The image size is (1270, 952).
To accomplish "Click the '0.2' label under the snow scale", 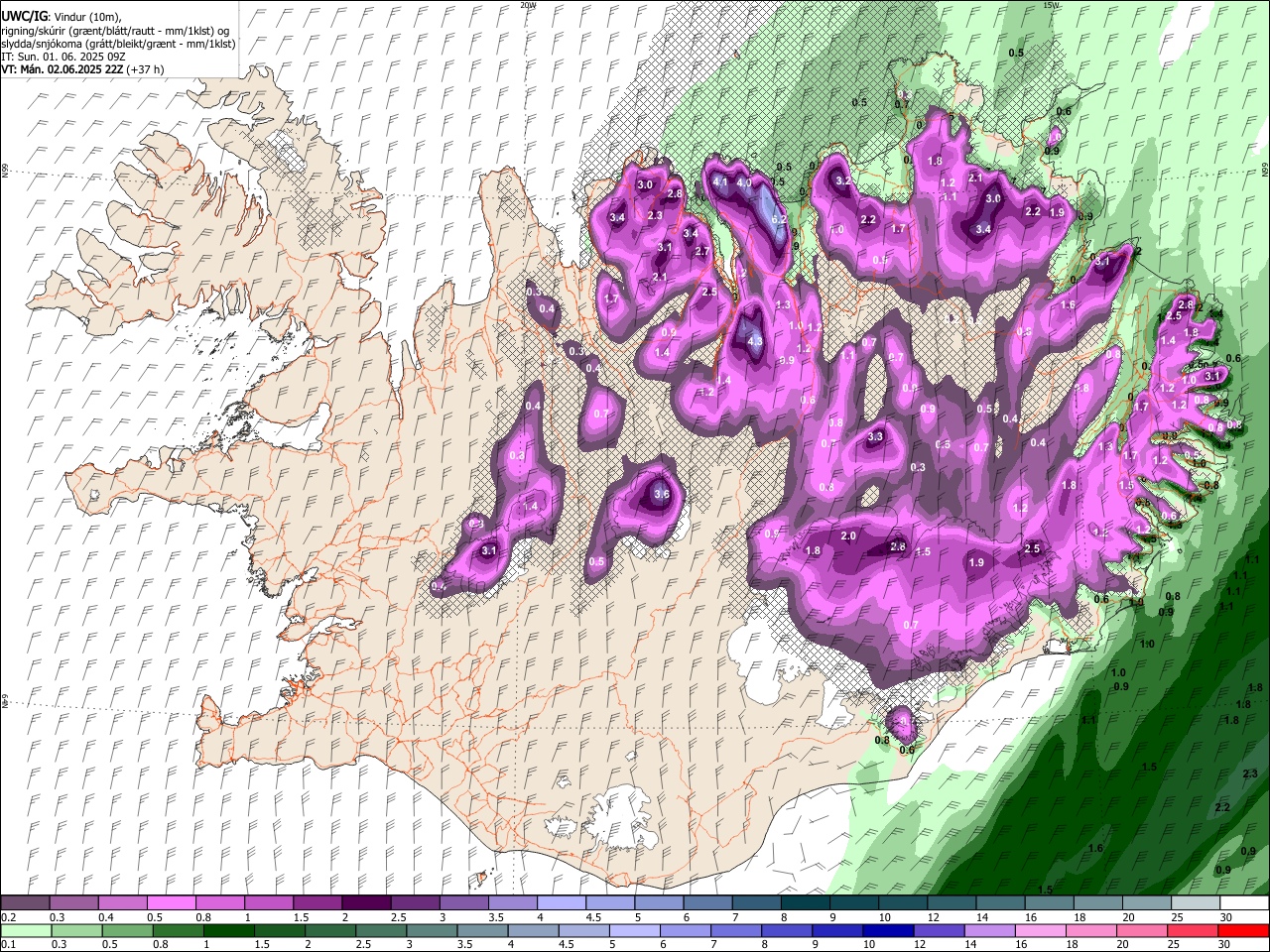I will pyautogui.click(x=7, y=917).
